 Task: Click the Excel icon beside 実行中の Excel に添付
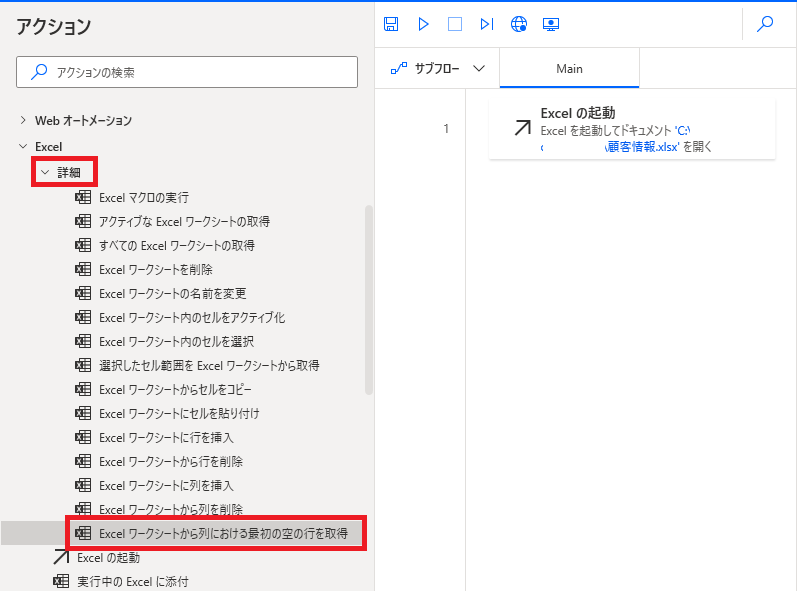coord(62,581)
